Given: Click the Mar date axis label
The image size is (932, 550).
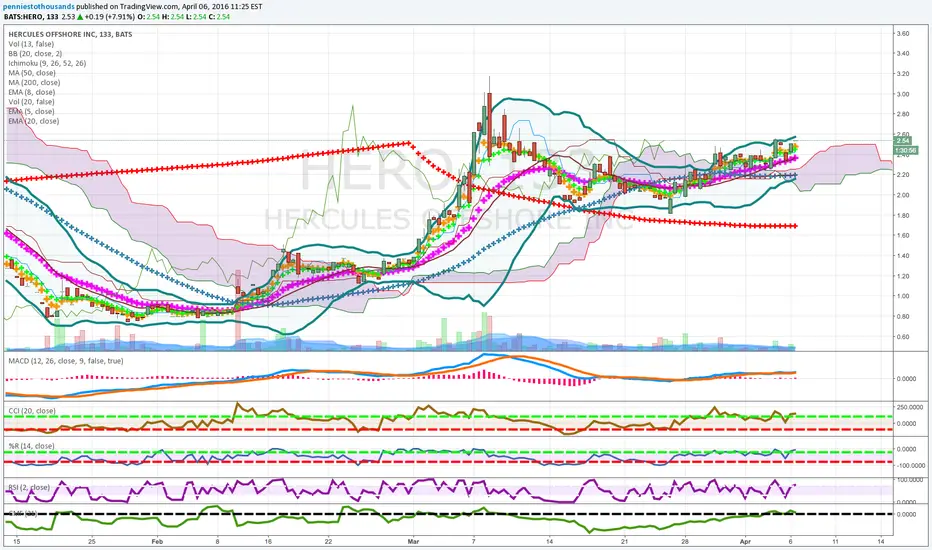Looking at the screenshot, I should pos(414,542).
